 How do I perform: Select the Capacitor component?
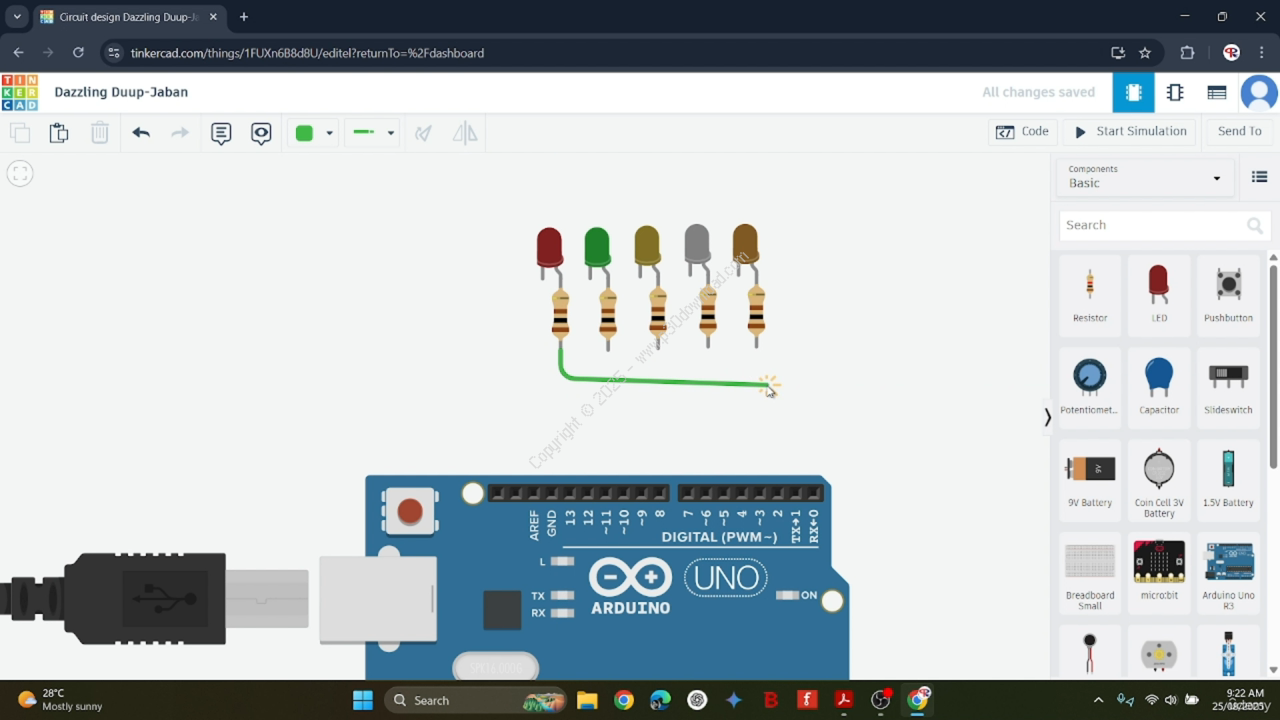(1159, 386)
